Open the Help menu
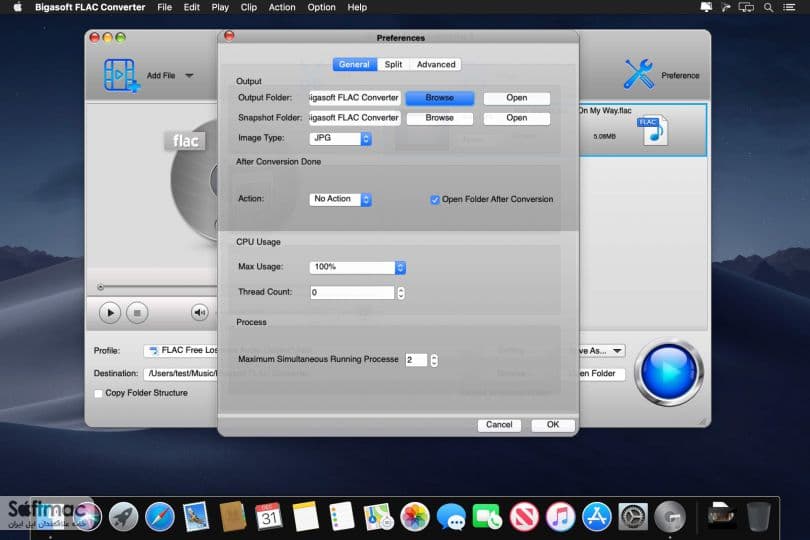Image resolution: width=810 pixels, height=540 pixels. [357, 7]
